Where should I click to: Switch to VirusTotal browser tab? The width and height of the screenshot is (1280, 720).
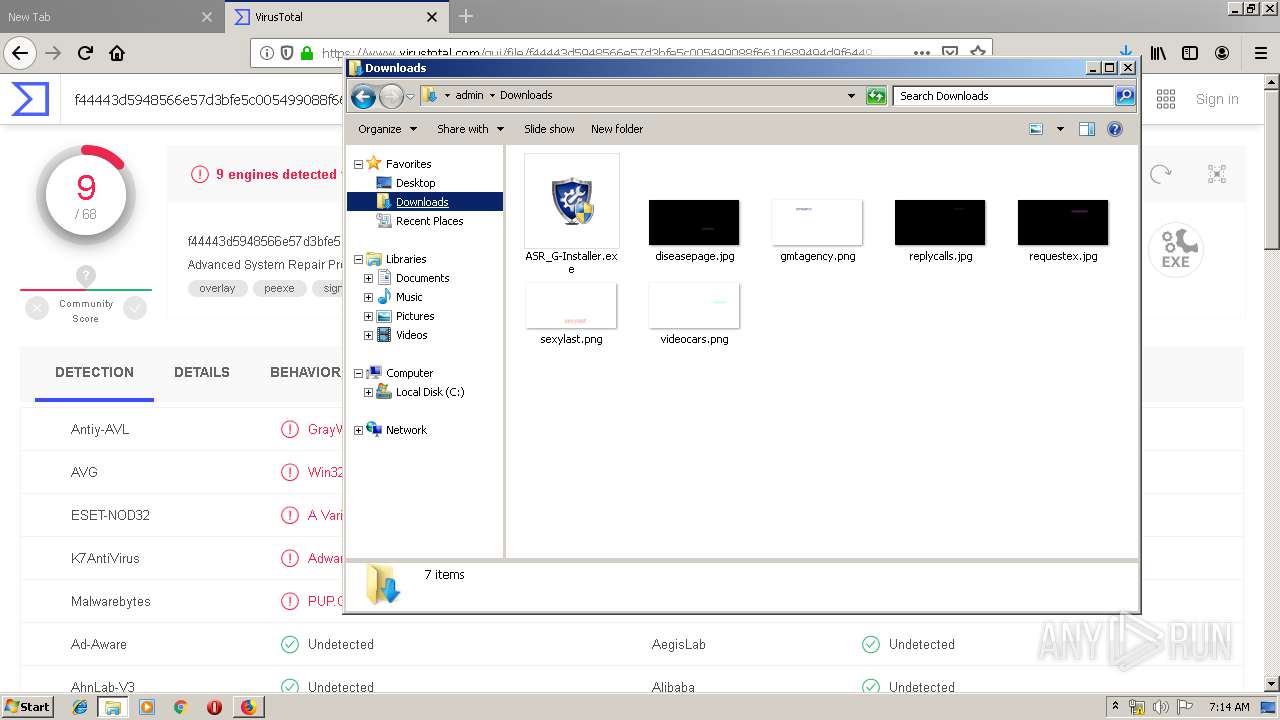pos(336,17)
